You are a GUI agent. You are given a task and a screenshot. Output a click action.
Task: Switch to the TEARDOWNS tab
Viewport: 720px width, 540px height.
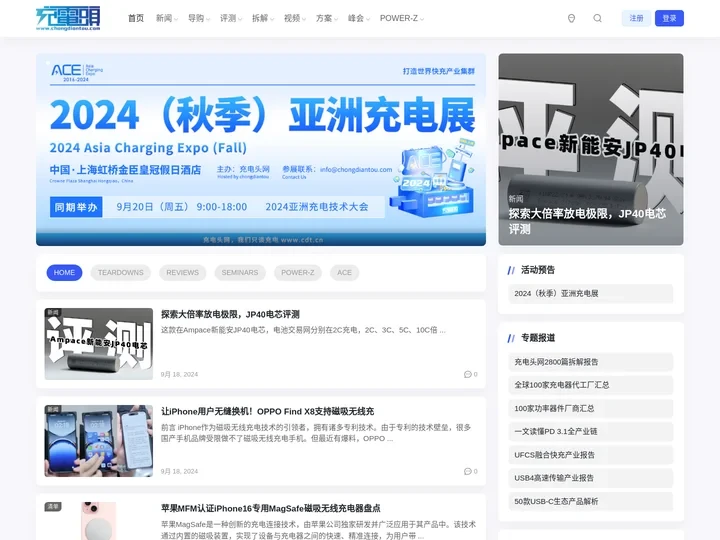[x=121, y=273]
